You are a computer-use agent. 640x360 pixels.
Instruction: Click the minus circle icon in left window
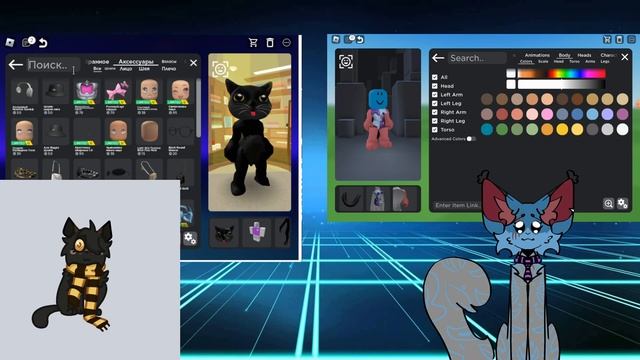287,42
